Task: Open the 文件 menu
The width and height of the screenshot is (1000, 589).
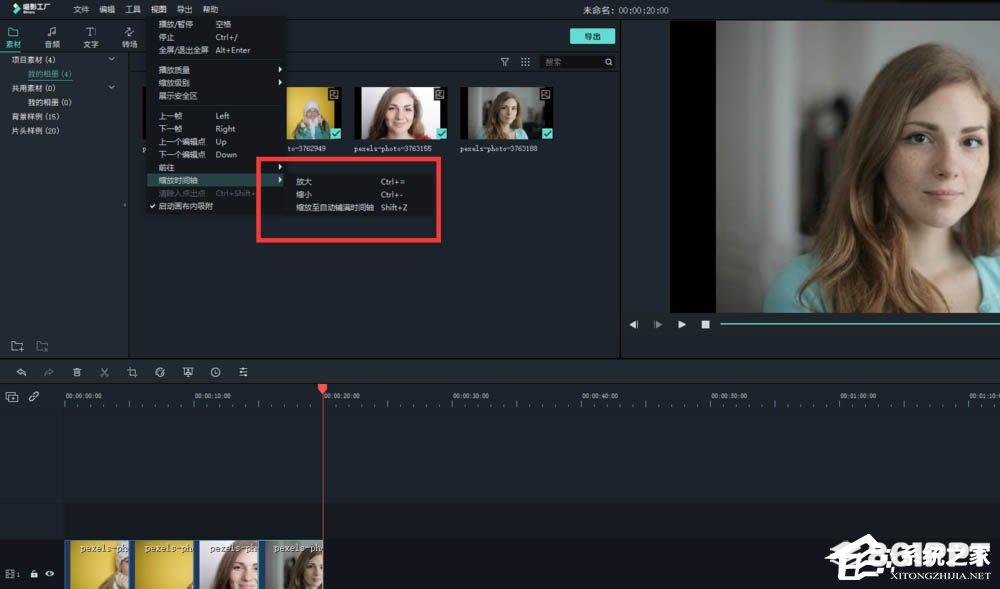Action: click(81, 10)
